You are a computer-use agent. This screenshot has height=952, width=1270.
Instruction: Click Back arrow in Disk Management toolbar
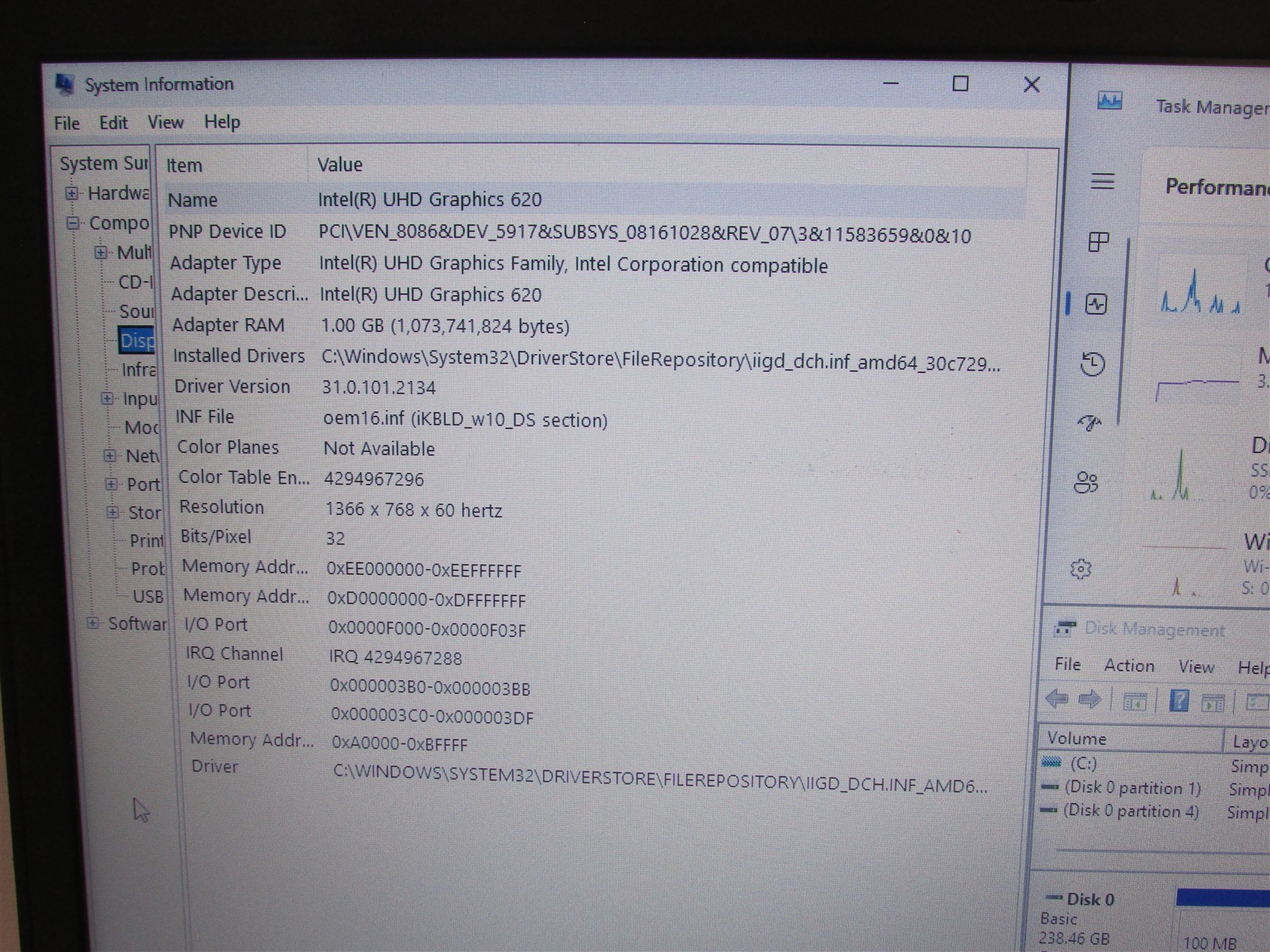1057,699
